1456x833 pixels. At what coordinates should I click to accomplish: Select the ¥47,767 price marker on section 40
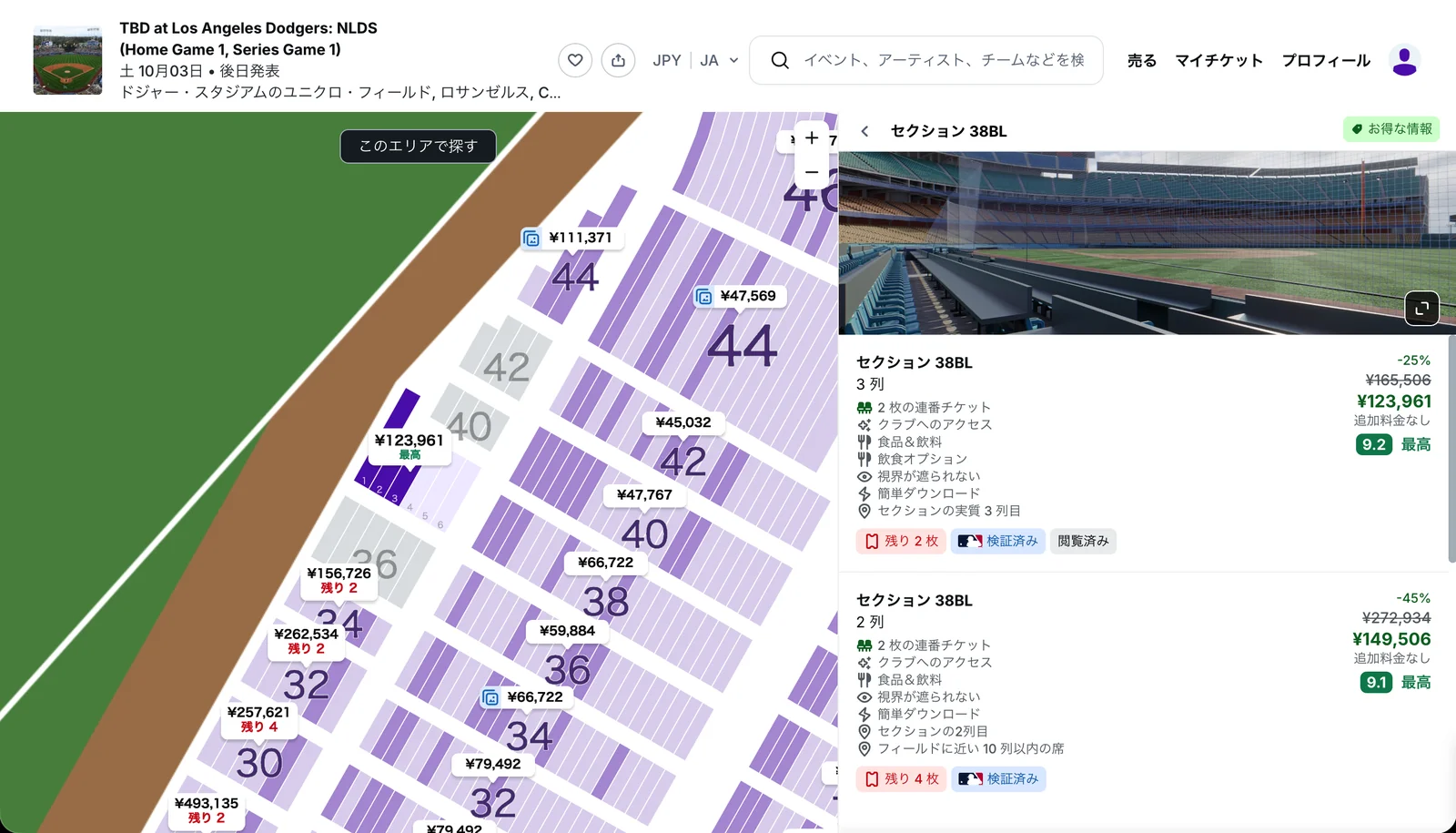[644, 494]
